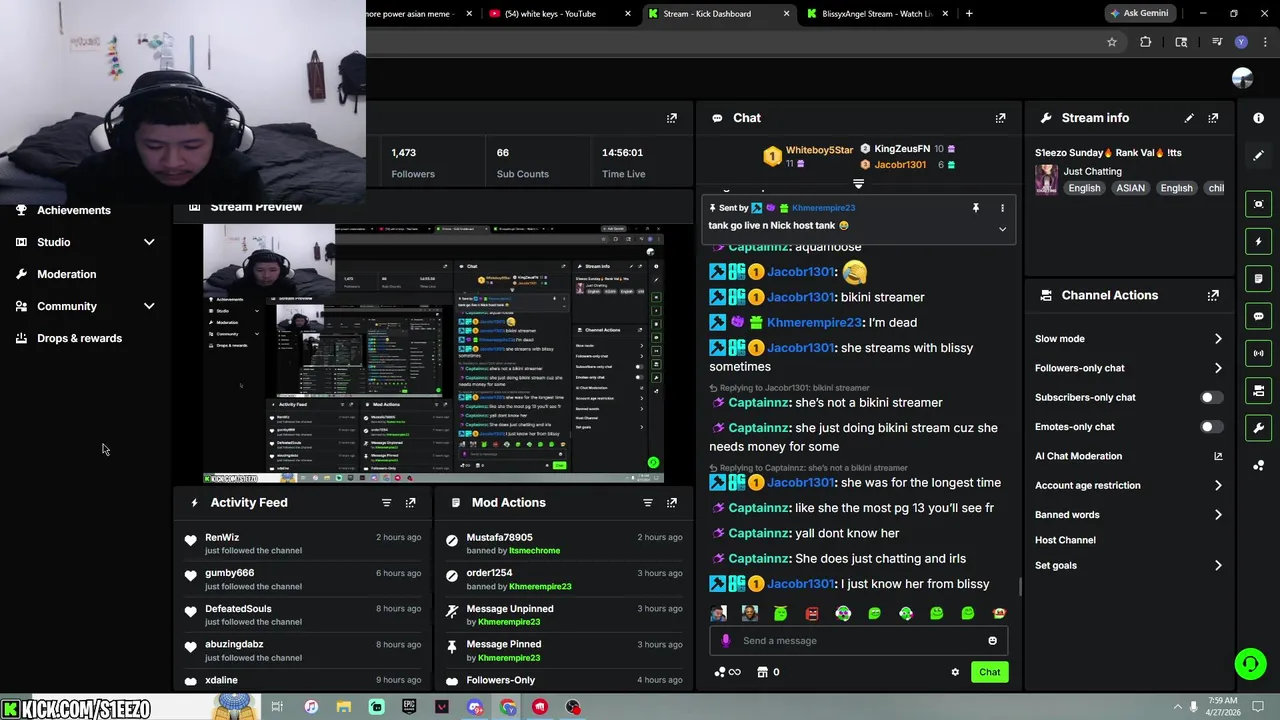The width and height of the screenshot is (1280, 720).
Task: Open chat settings gear icon
Action: pos(955,672)
